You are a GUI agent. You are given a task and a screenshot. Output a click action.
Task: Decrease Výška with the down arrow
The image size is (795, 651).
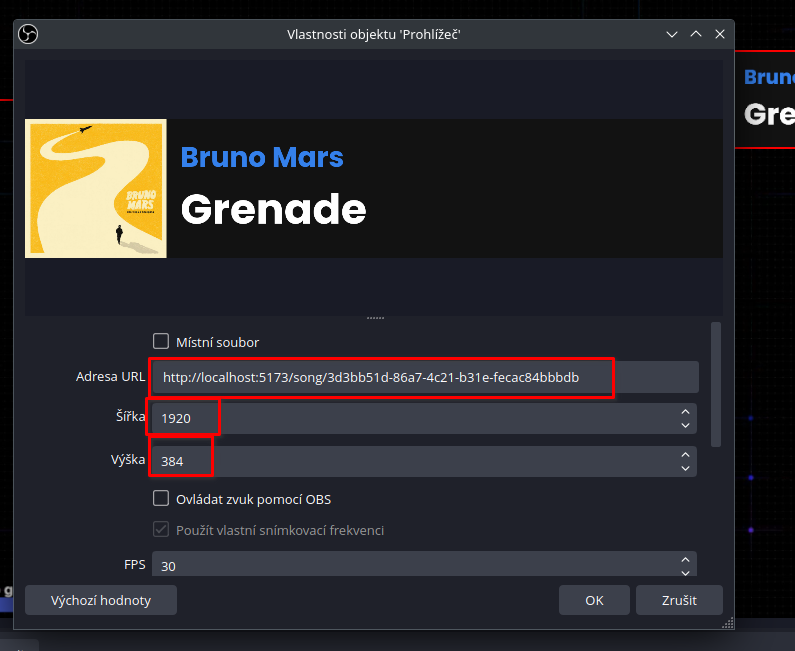click(685, 468)
